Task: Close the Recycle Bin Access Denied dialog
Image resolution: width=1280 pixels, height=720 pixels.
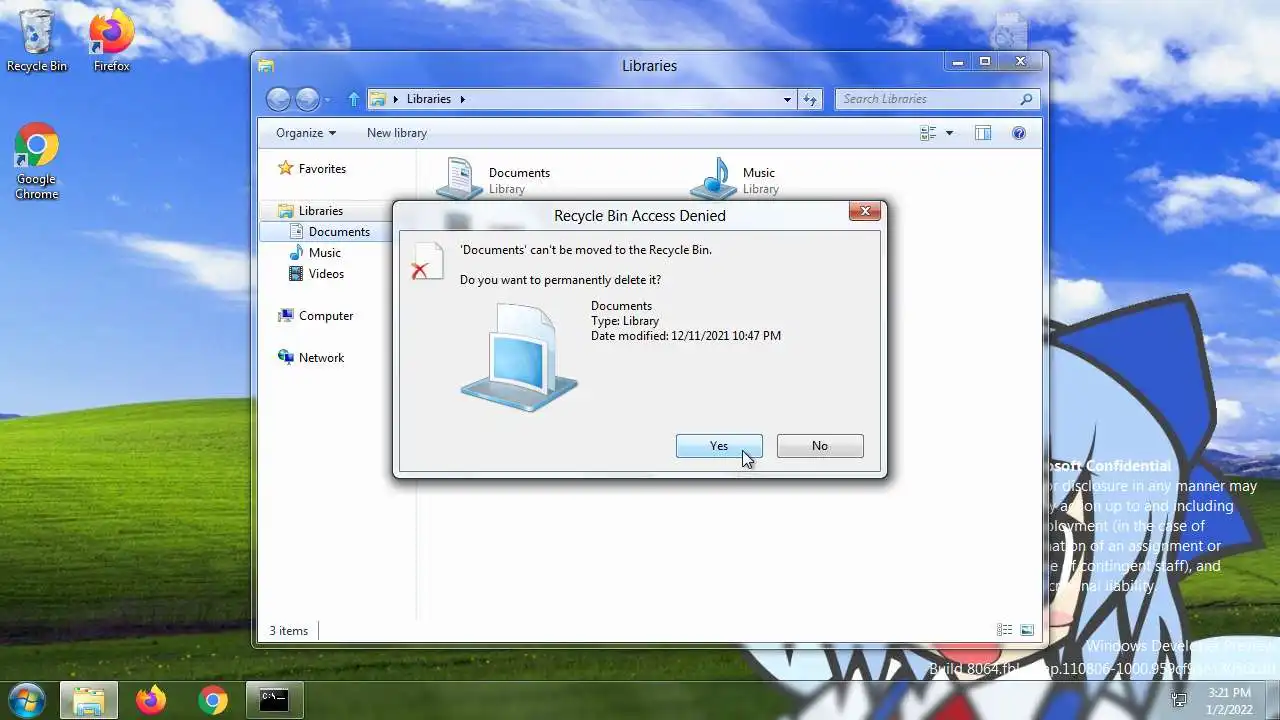Action: pos(865,211)
